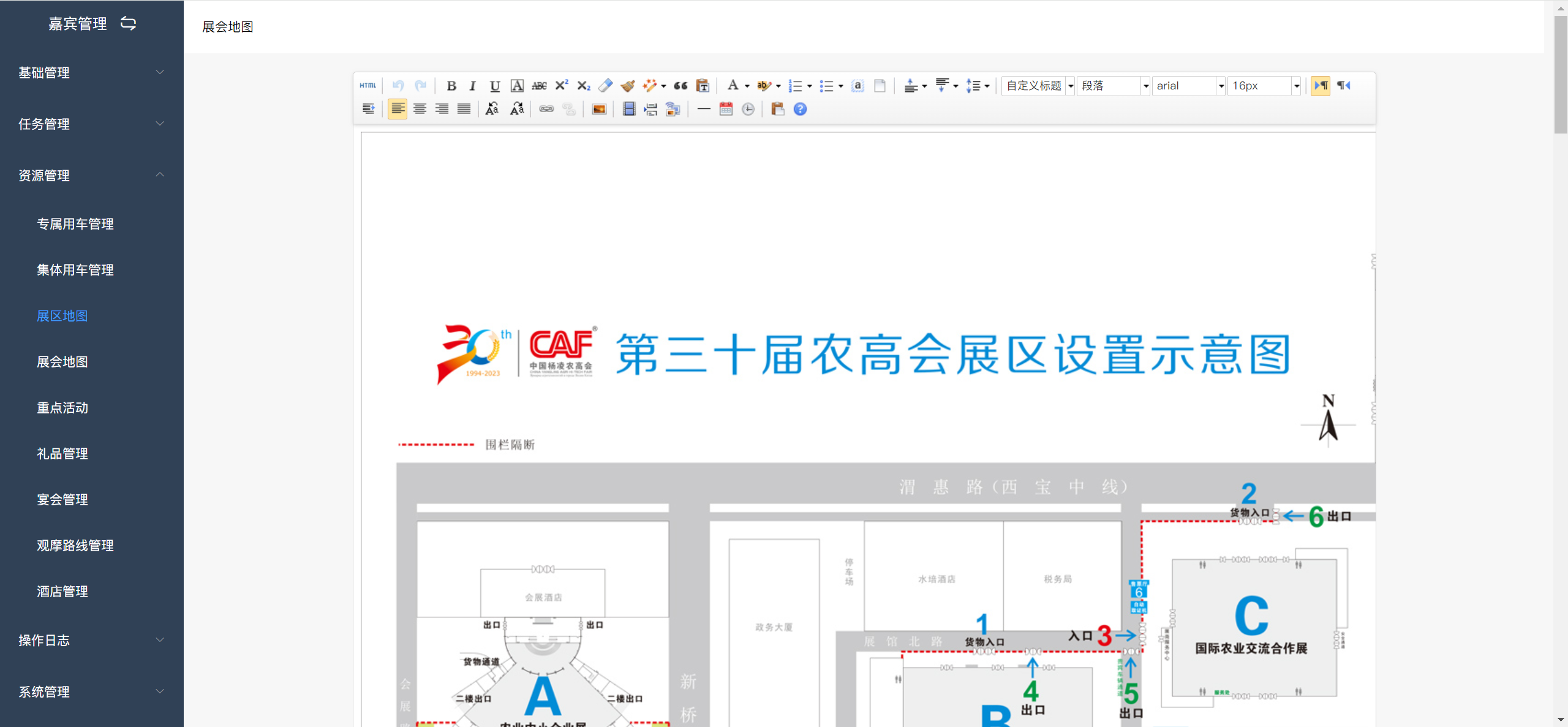The height and width of the screenshot is (727, 1568).
Task: Apply superscript formatting
Action: point(562,86)
